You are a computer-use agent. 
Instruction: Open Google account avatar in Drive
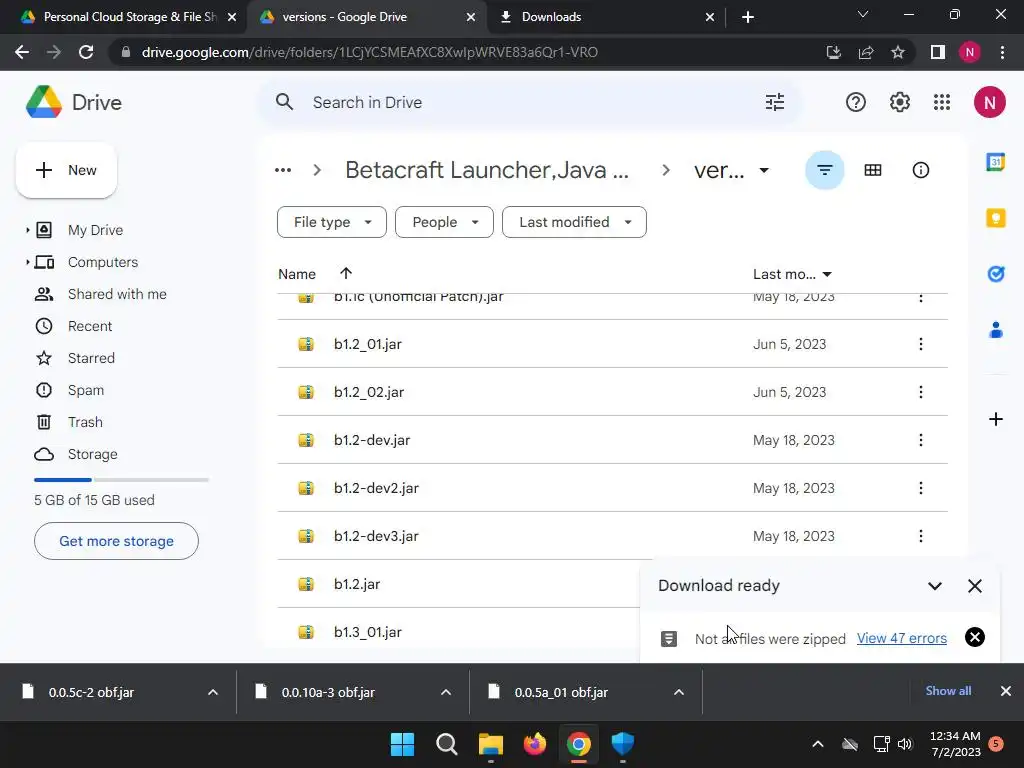click(989, 102)
